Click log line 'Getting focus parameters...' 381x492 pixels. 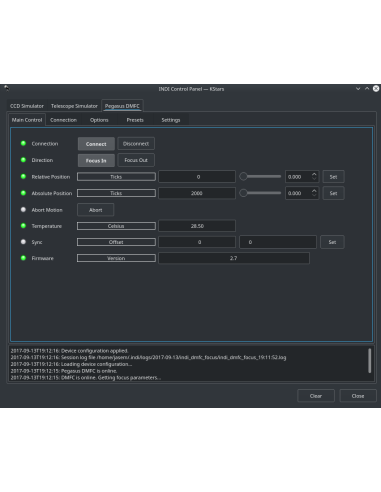point(86,378)
